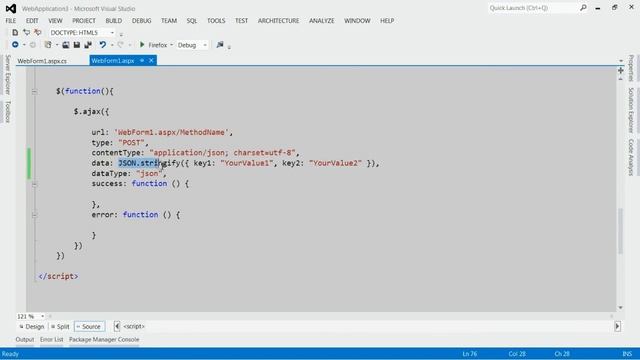Click the Navigate Backward blue arrow icon
640x360 pixels.
[15, 44]
